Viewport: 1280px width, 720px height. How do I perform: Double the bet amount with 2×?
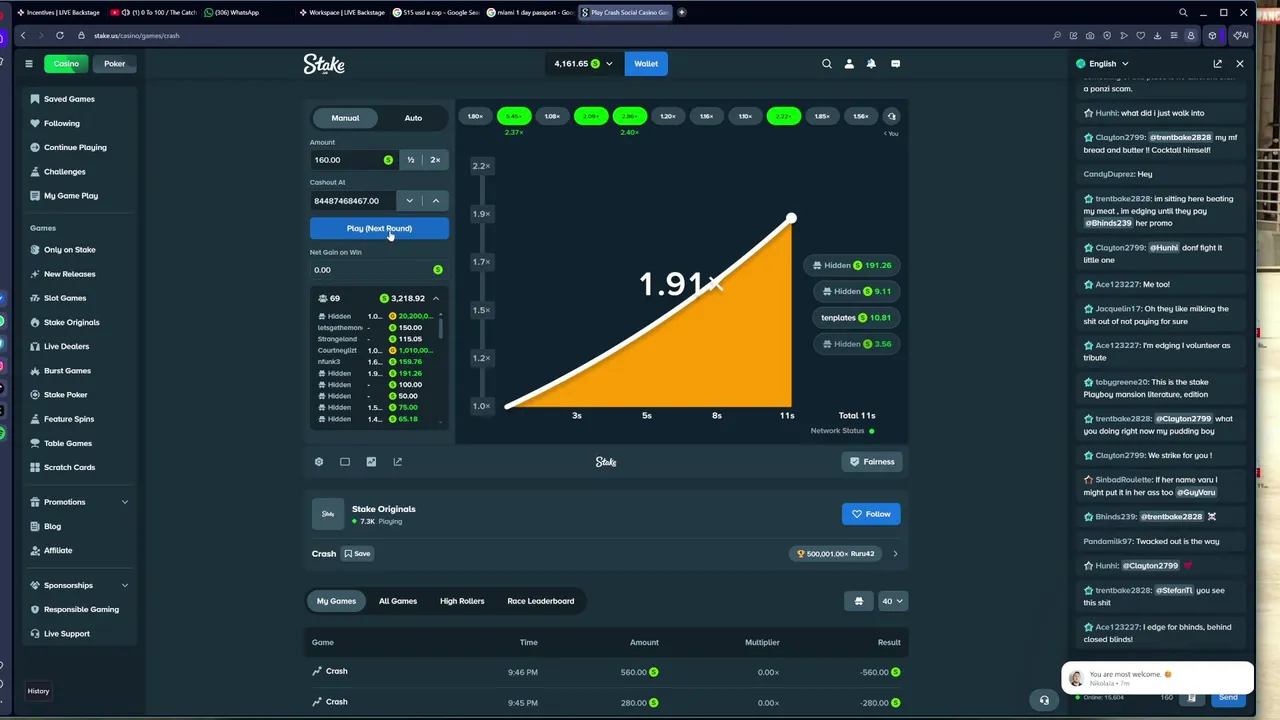(435, 160)
